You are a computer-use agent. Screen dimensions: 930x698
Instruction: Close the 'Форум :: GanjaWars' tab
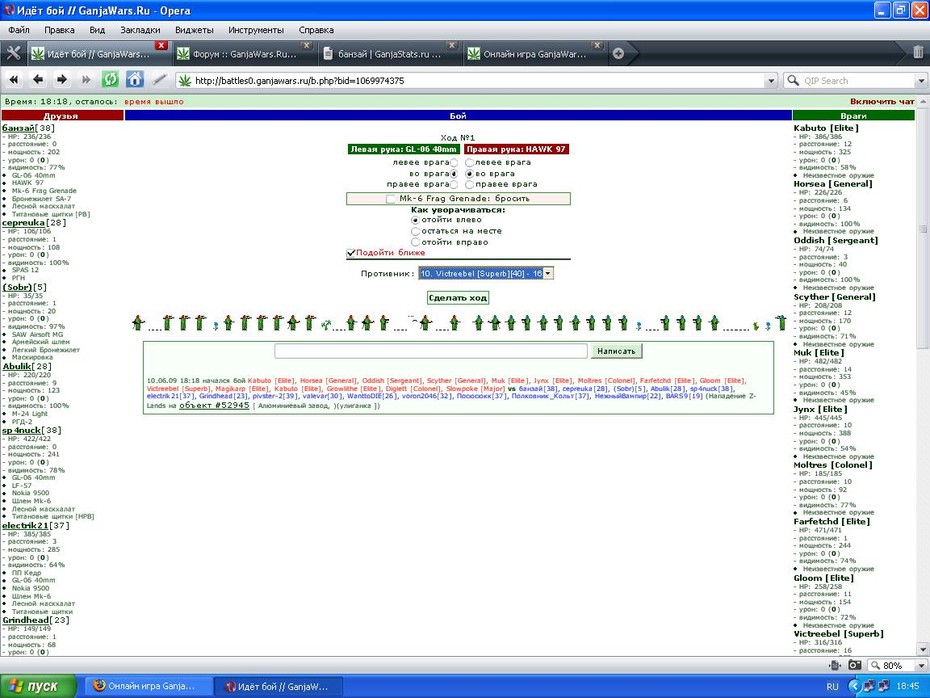[306, 45]
